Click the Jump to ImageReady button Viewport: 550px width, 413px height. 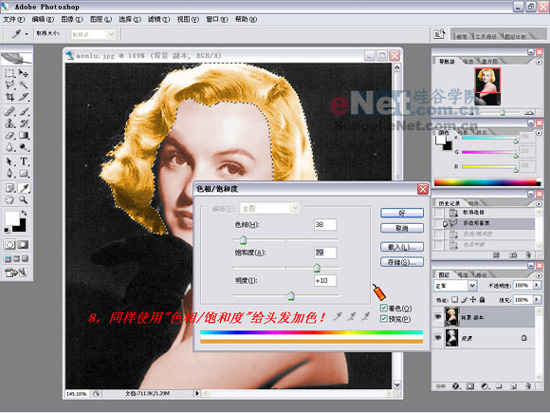(x=16, y=272)
